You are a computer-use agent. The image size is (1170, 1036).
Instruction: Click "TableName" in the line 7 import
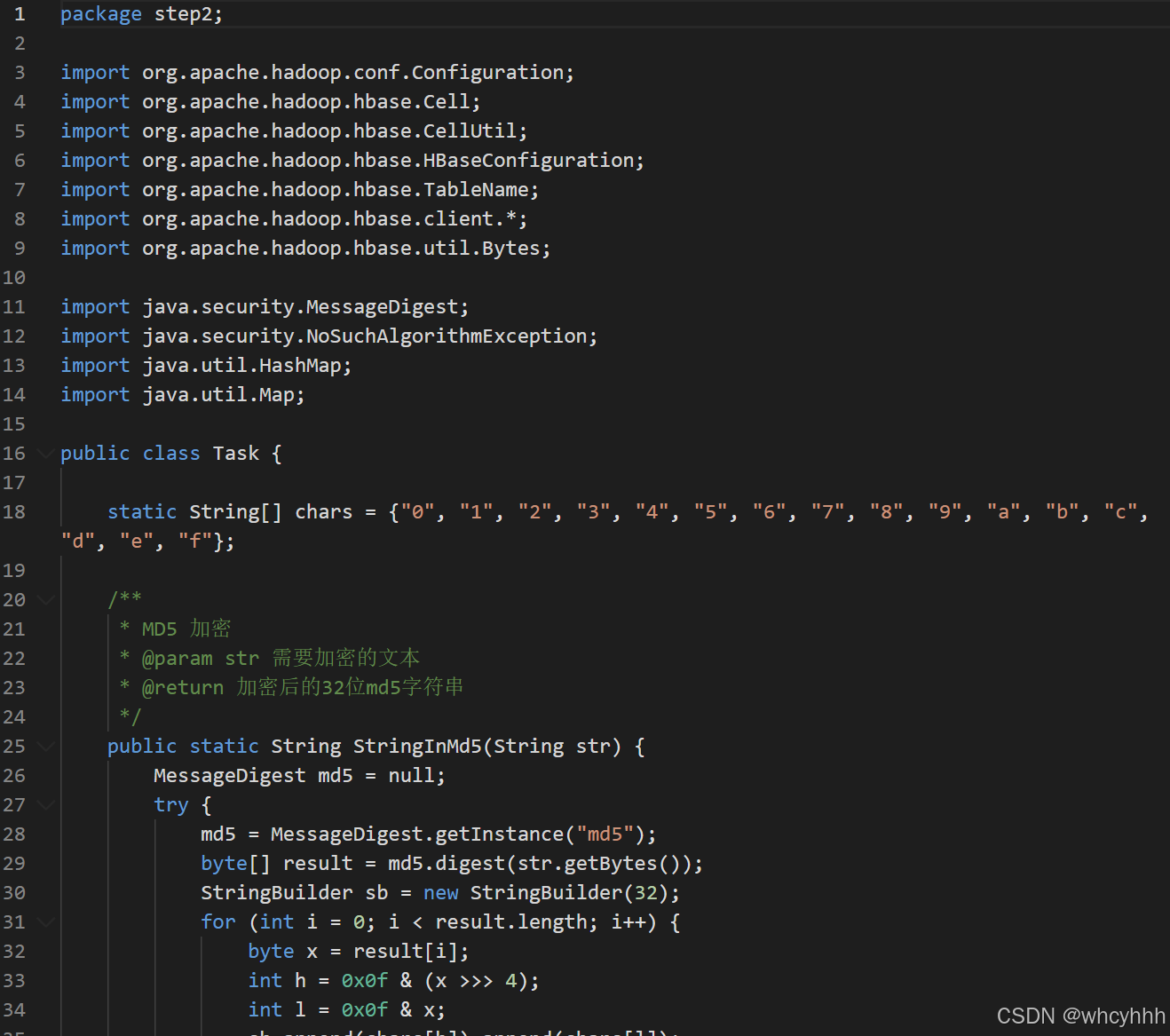click(x=476, y=190)
